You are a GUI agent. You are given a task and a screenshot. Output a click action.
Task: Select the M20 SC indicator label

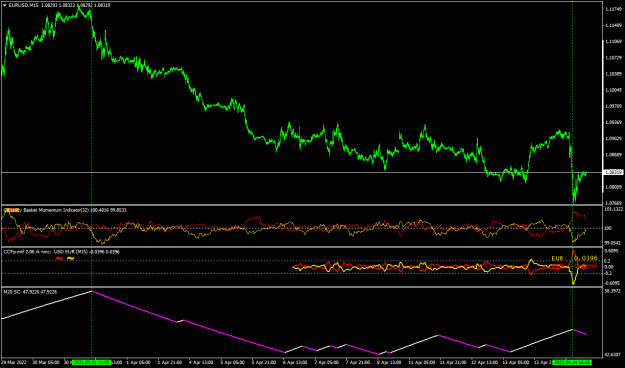click(30, 292)
